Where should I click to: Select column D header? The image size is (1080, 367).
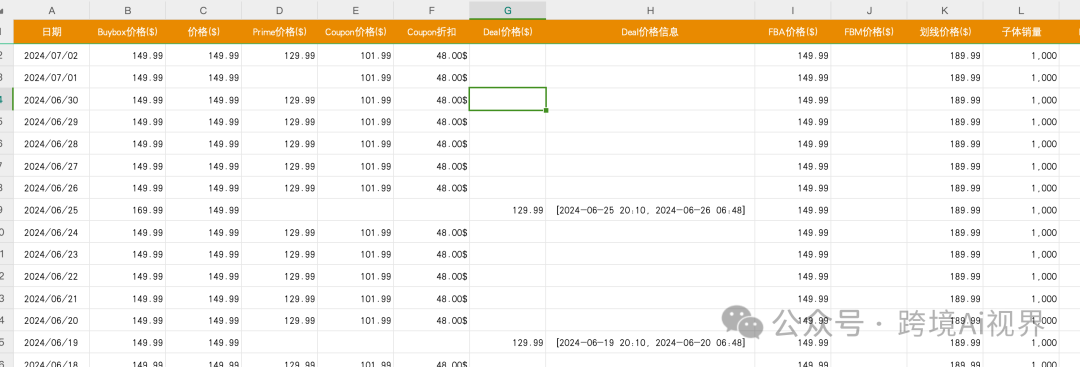(x=279, y=10)
